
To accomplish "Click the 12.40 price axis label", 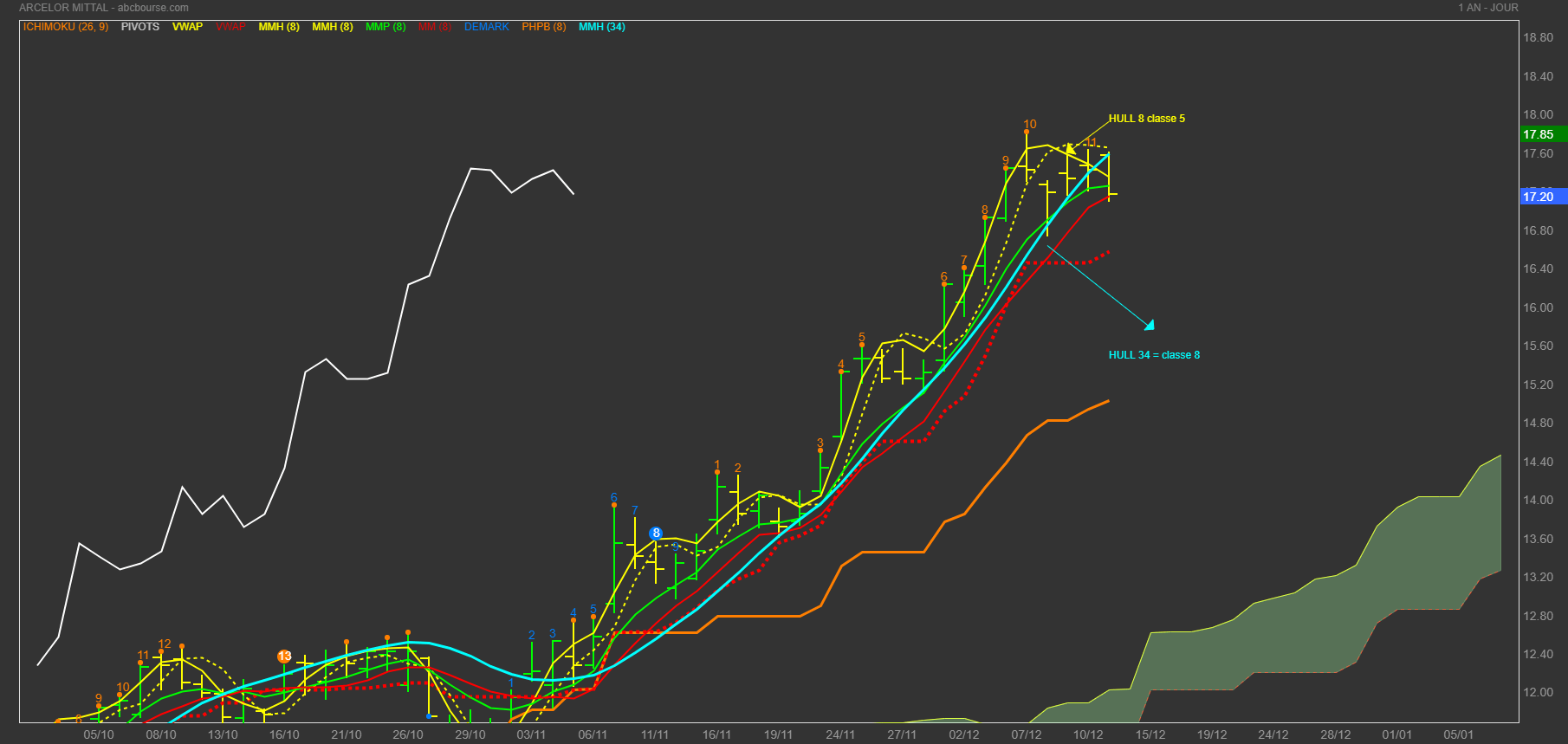I will pyautogui.click(x=1539, y=654).
